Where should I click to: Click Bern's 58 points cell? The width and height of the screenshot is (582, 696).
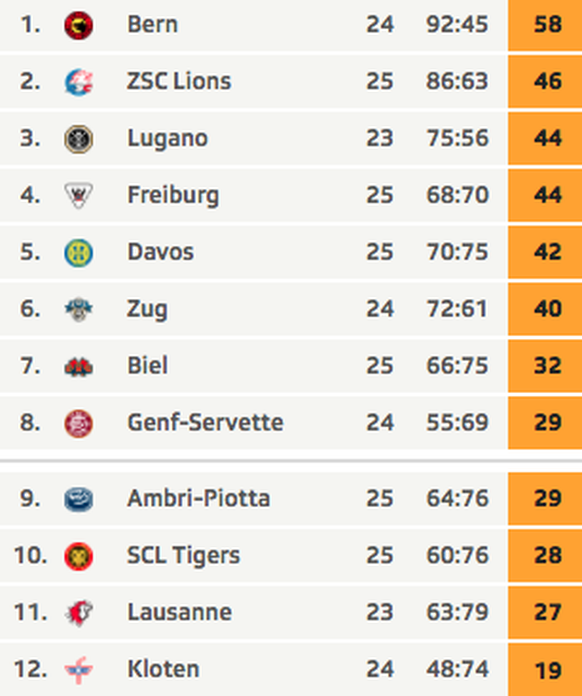point(545,25)
